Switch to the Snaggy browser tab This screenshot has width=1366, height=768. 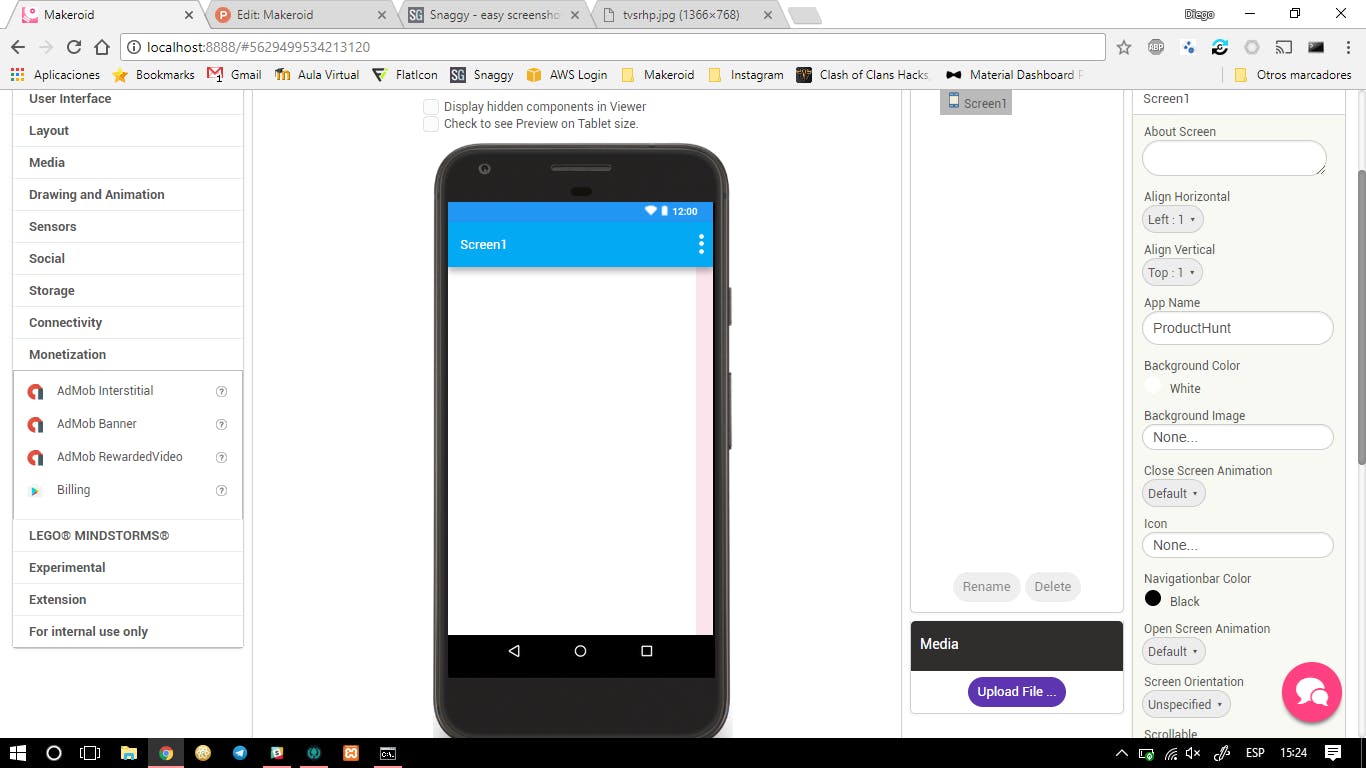(x=494, y=15)
